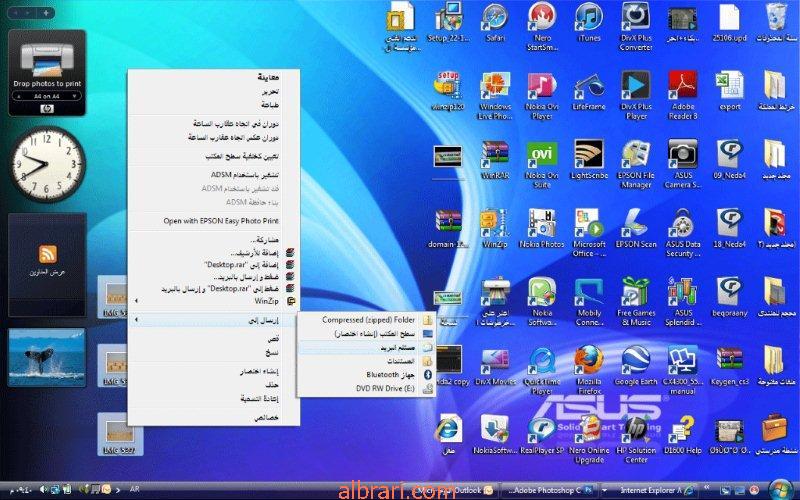Open DivX Plus Converter icon
Viewport: 800px width, 500px height.
[x=636, y=27]
